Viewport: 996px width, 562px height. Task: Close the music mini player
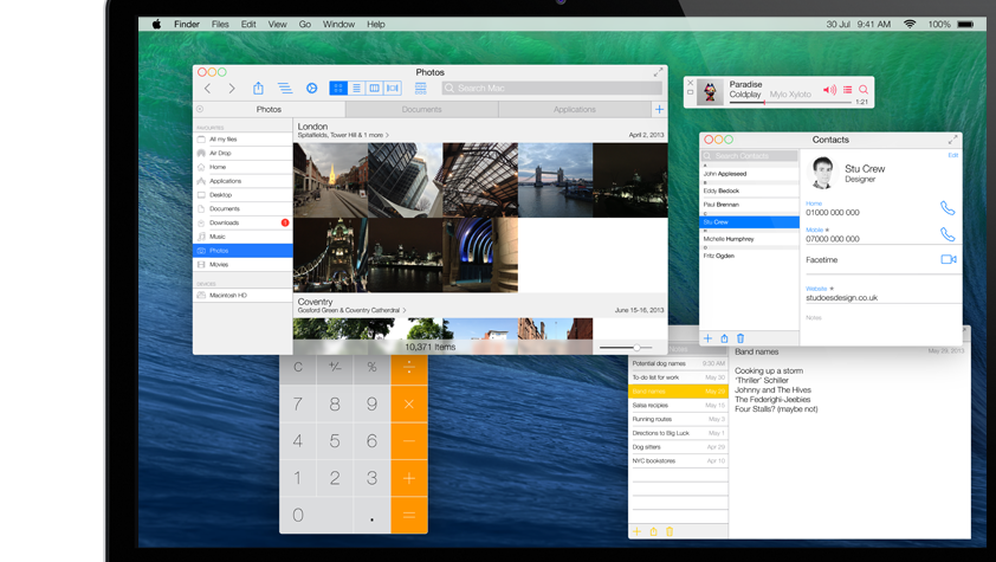tap(690, 83)
